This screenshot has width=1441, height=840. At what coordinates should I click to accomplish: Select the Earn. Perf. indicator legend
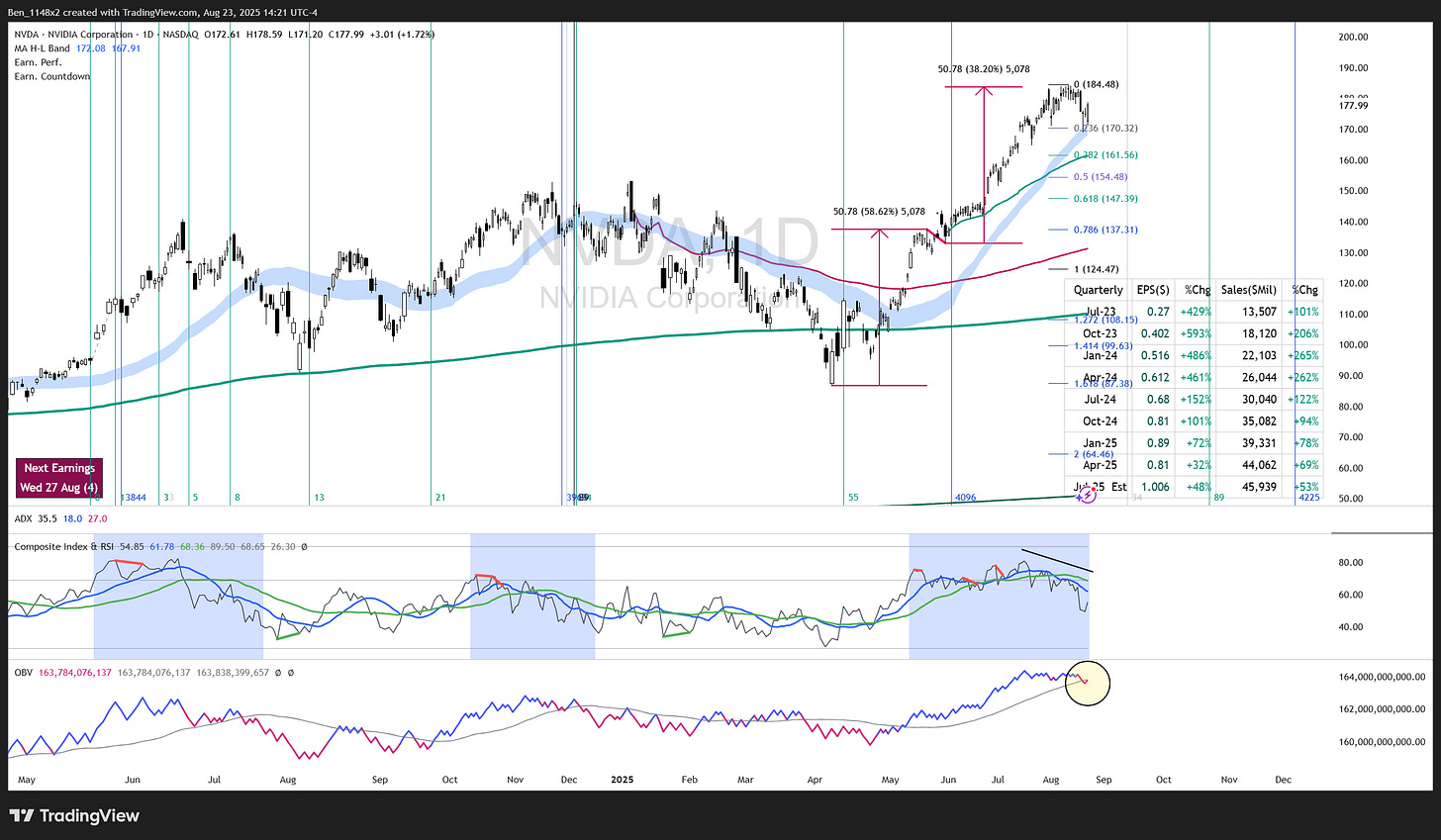(x=38, y=62)
